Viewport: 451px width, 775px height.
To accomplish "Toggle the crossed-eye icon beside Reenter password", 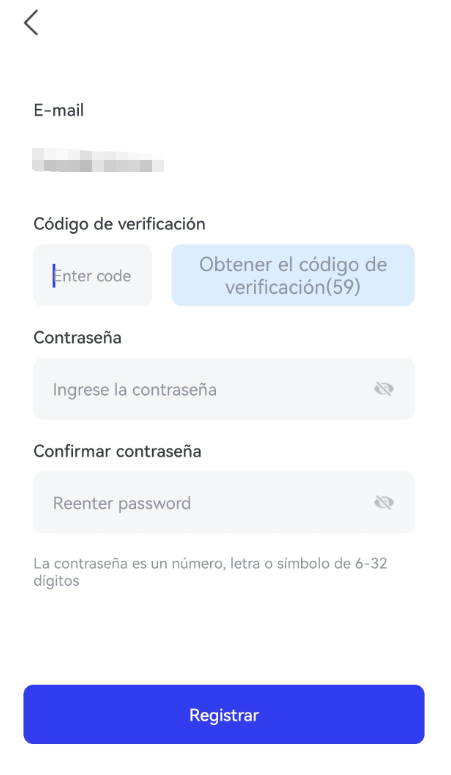I will (384, 503).
